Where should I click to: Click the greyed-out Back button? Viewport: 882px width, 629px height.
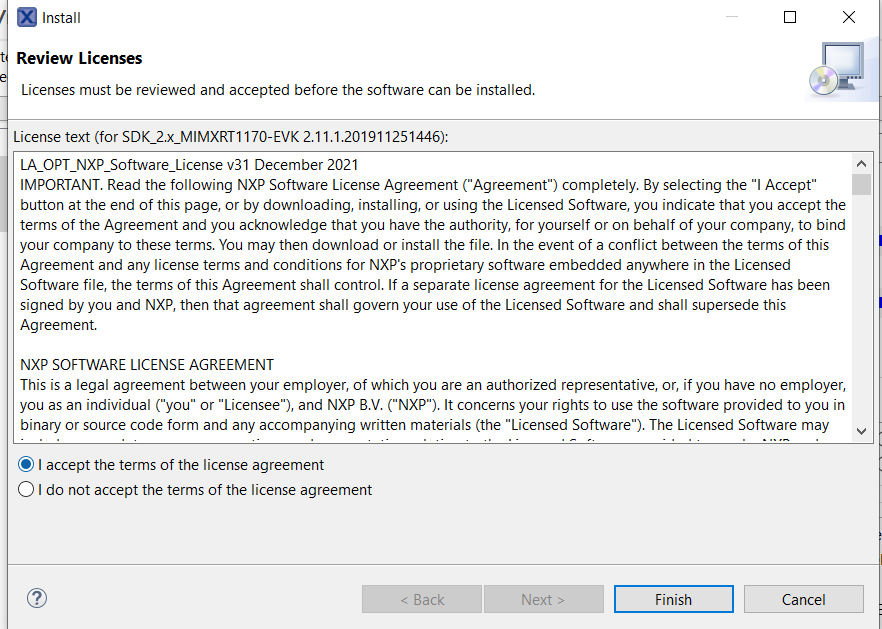tap(421, 599)
